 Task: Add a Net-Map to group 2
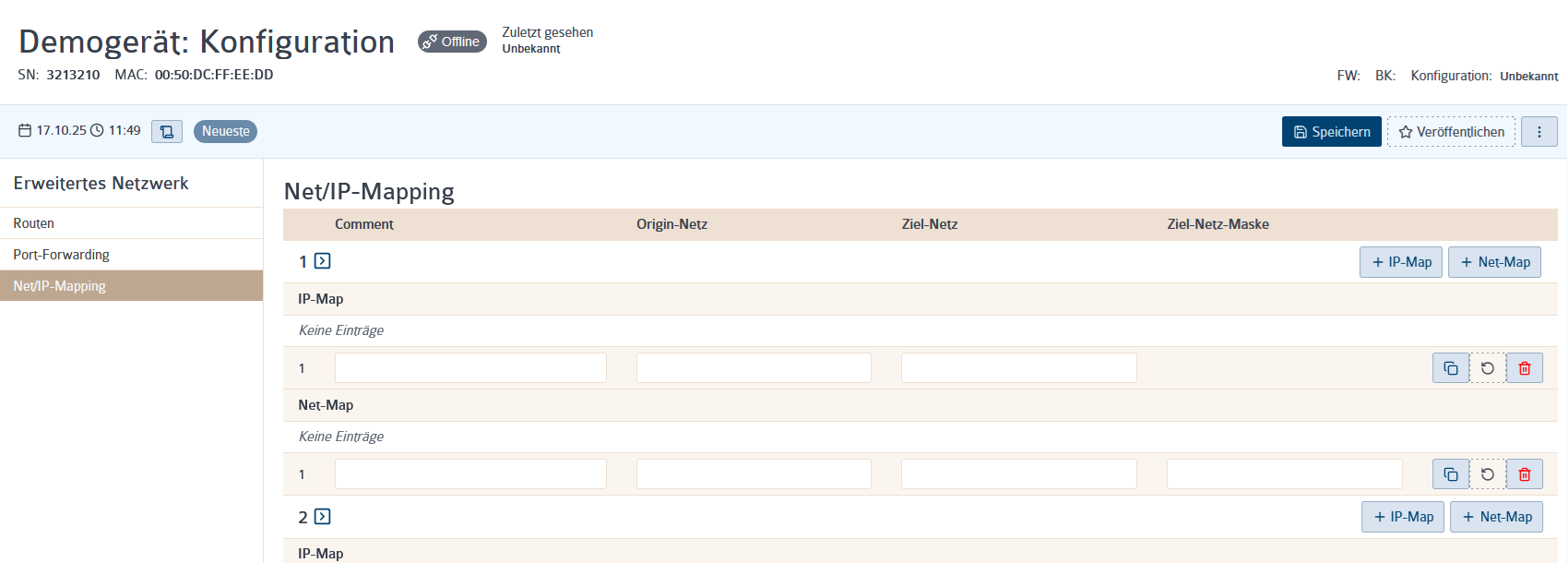(x=1496, y=517)
